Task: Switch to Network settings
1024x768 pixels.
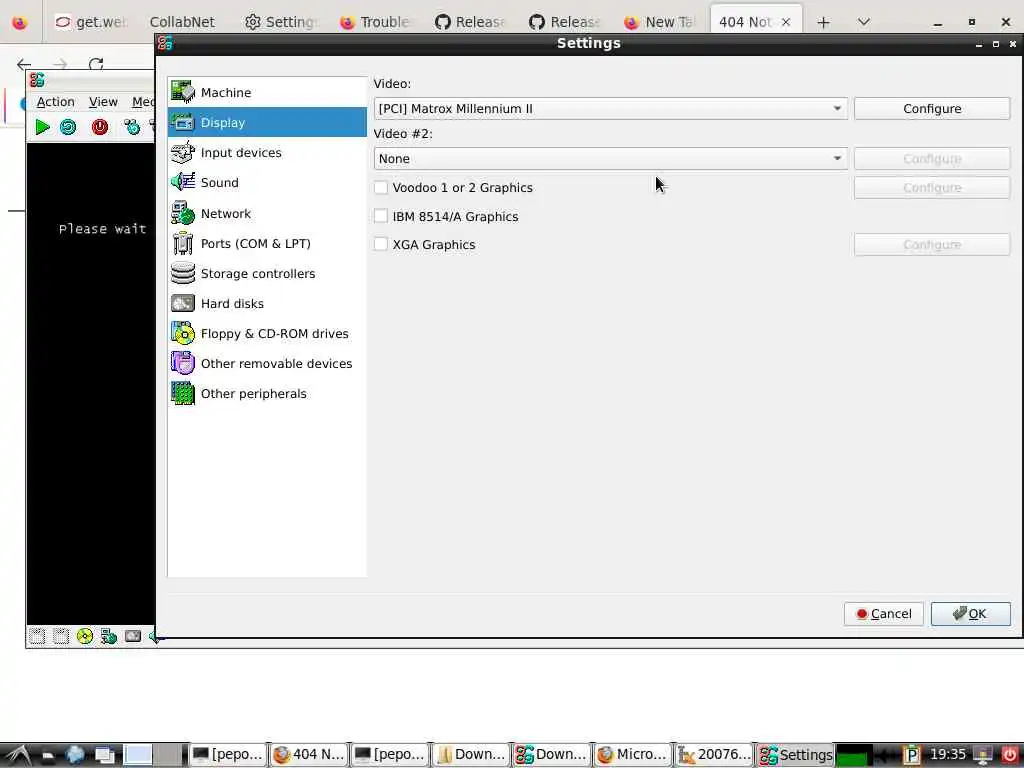Action: coord(266,214)
